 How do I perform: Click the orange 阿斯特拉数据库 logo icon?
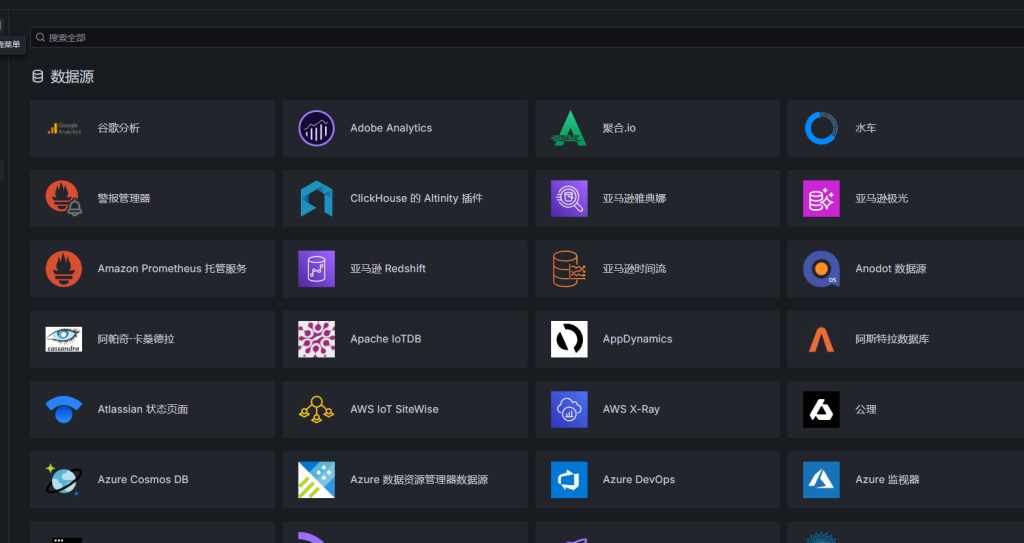pyautogui.click(x=821, y=340)
